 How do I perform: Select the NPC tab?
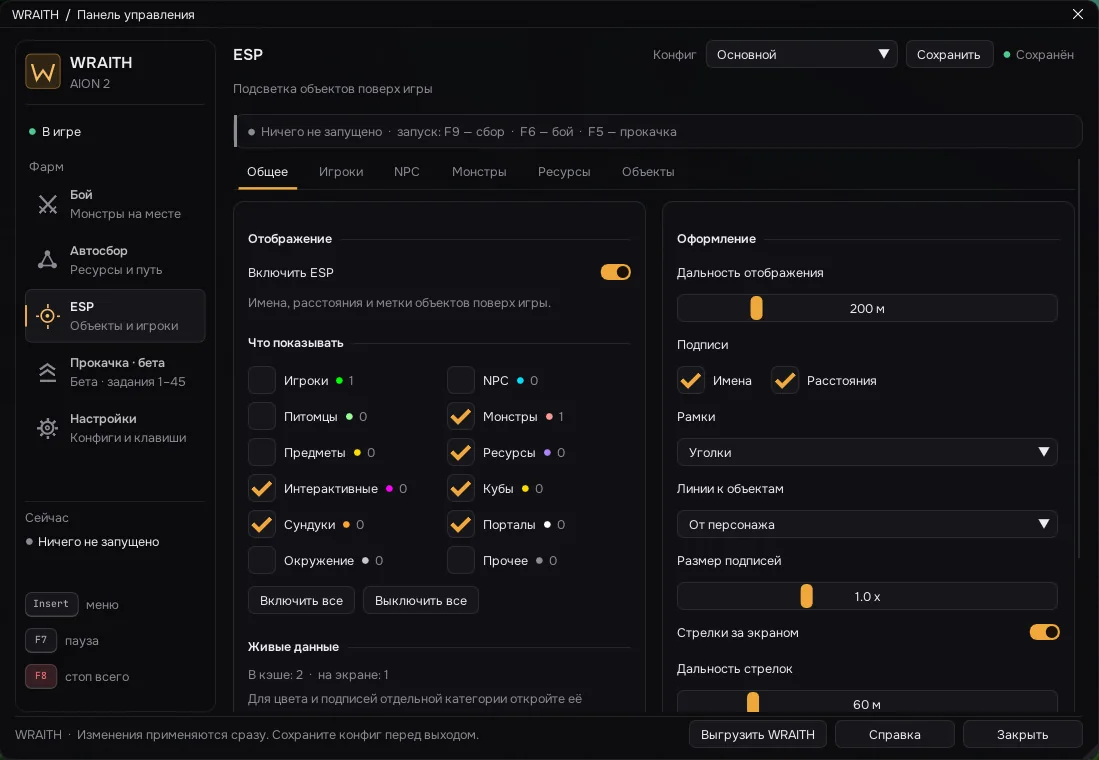click(407, 172)
